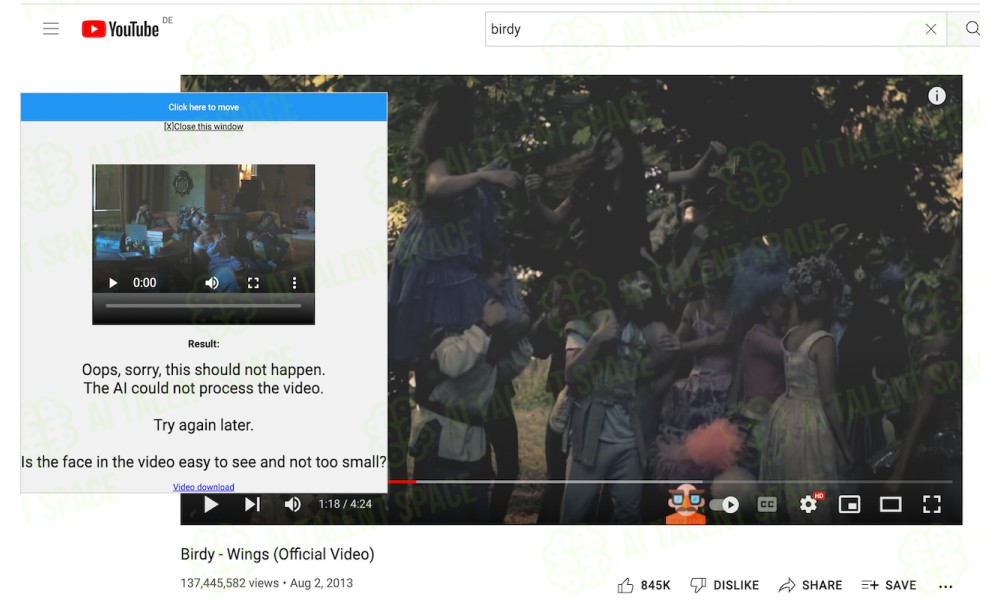The width and height of the screenshot is (1000, 600).
Task: Play the small preview video in popup
Action: (x=113, y=282)
